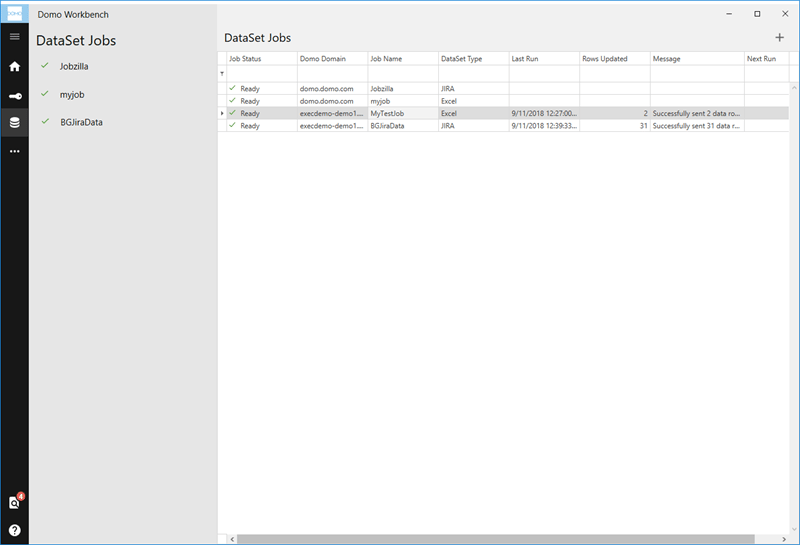
Task: Maximize the Domo Workbench window
Action: pyautogui.click(x=757, y=14)
